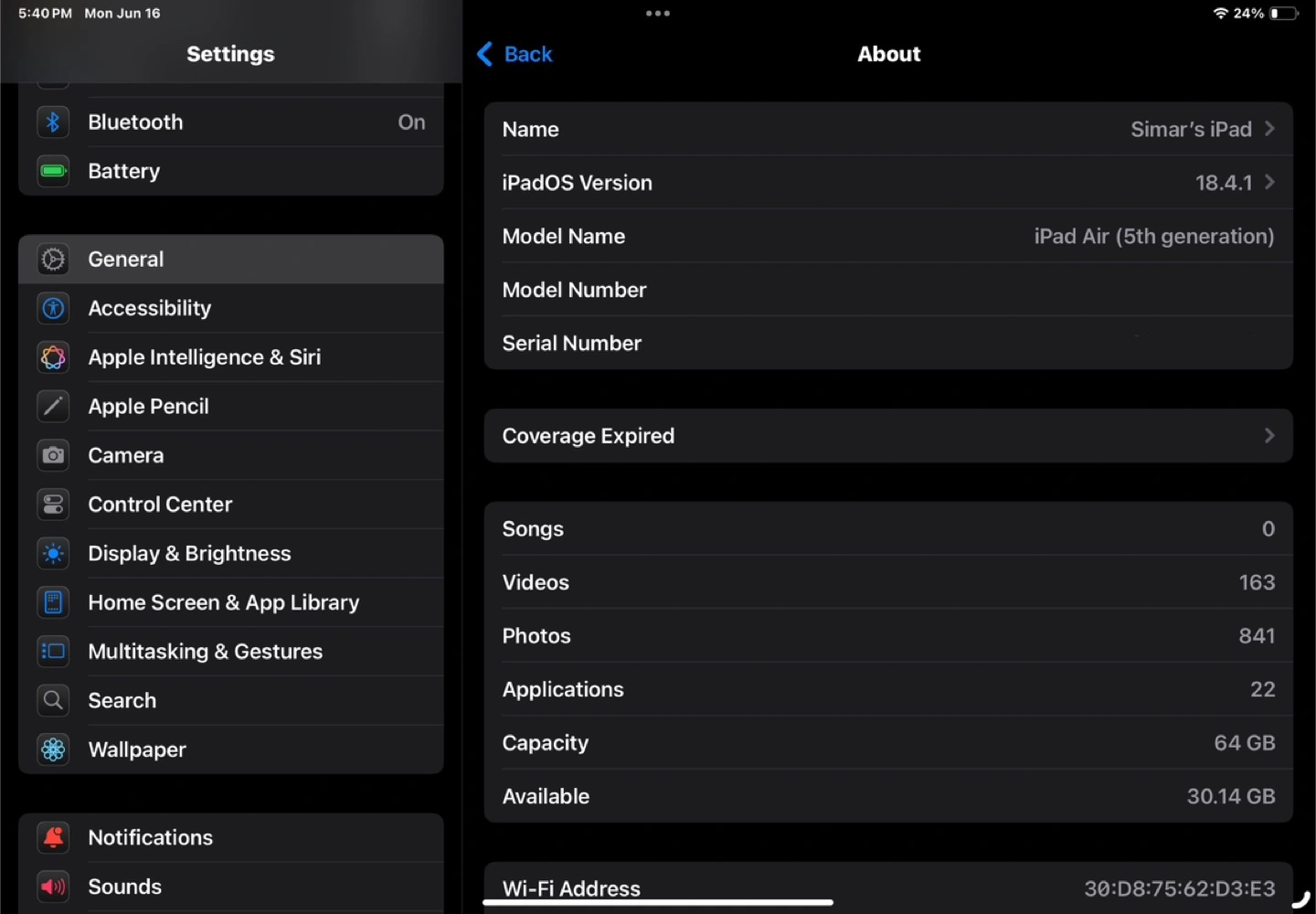This screenshot has width=1316, height=914.
Task: Tap the Capacity 64 GB row
Action: point(888,742)
